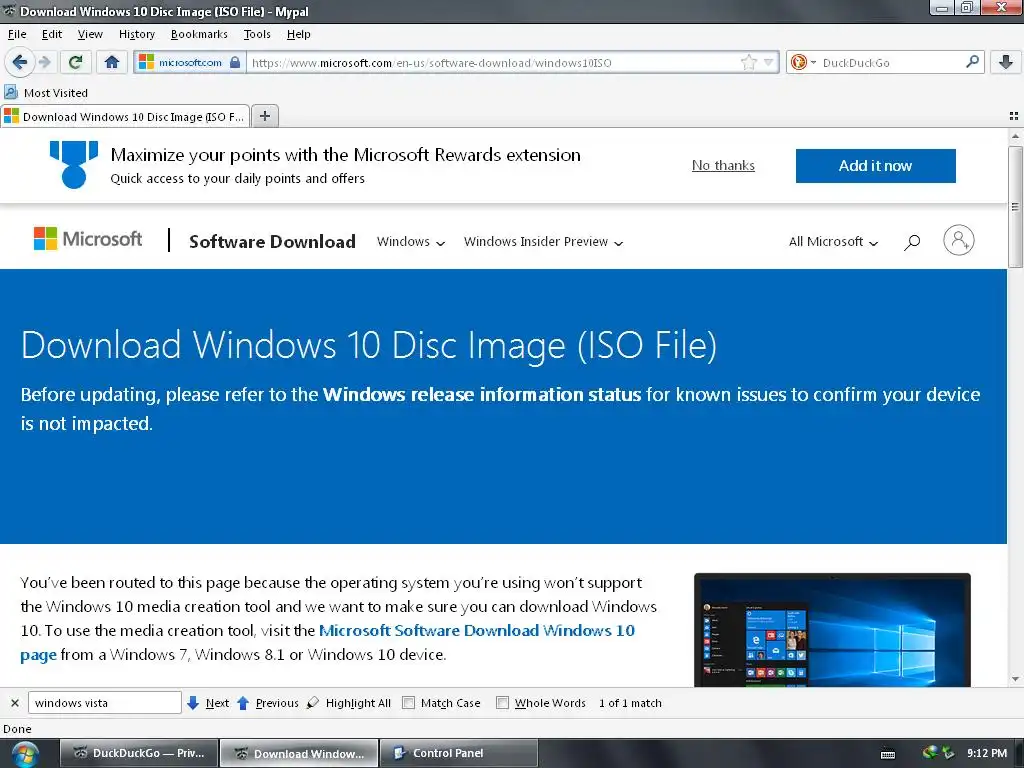Switch to the Control Panel taskbar item

(x=458, y=753)
